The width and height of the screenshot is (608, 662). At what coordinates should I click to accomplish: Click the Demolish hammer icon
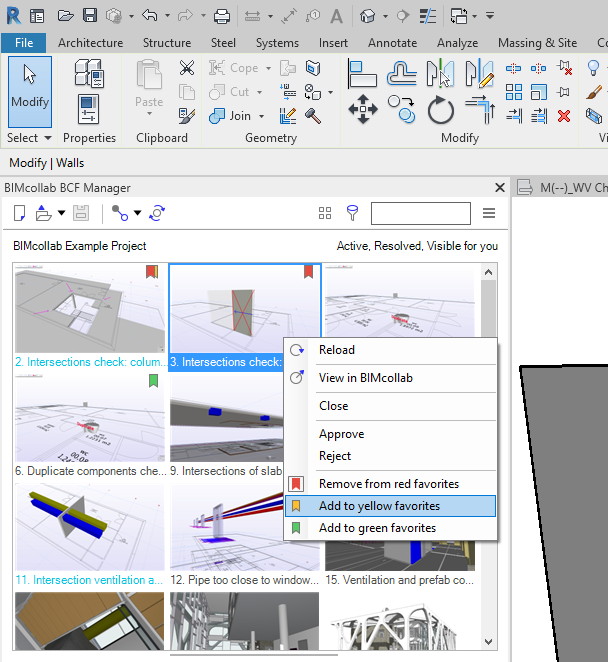click(x=313, y=116)
